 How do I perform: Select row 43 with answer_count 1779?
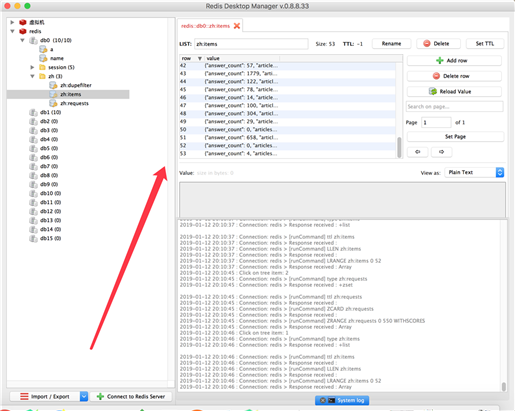click(x=288, y=74)
